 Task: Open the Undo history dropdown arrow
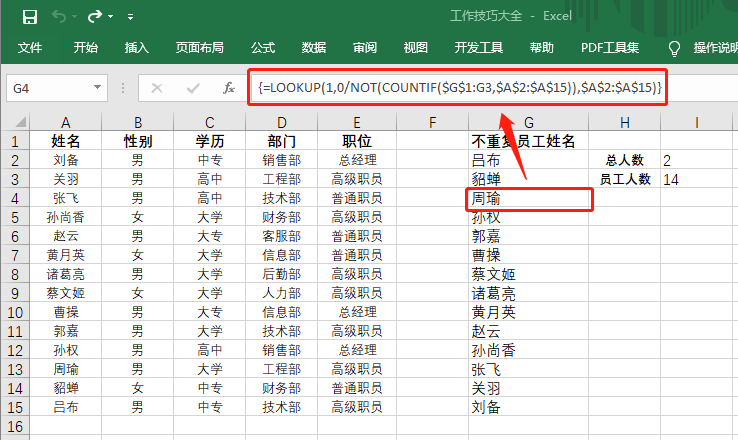(x=74, y=17)
